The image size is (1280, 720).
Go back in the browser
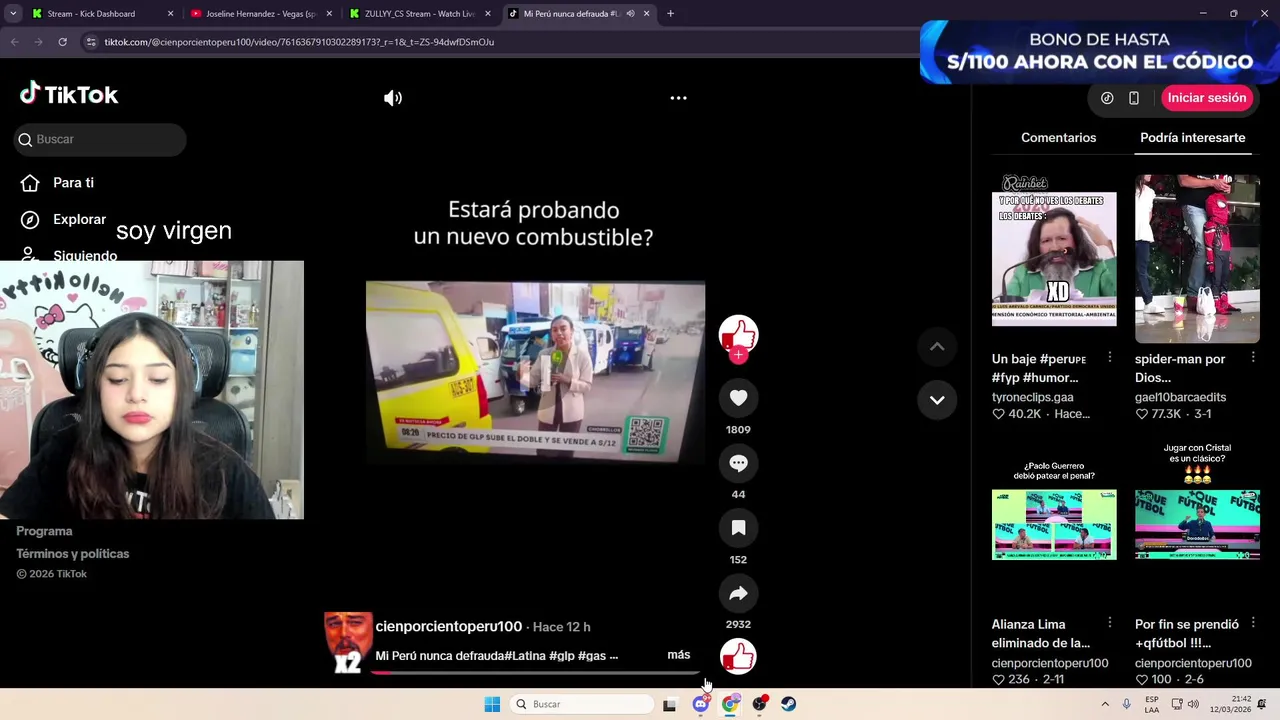14,42
